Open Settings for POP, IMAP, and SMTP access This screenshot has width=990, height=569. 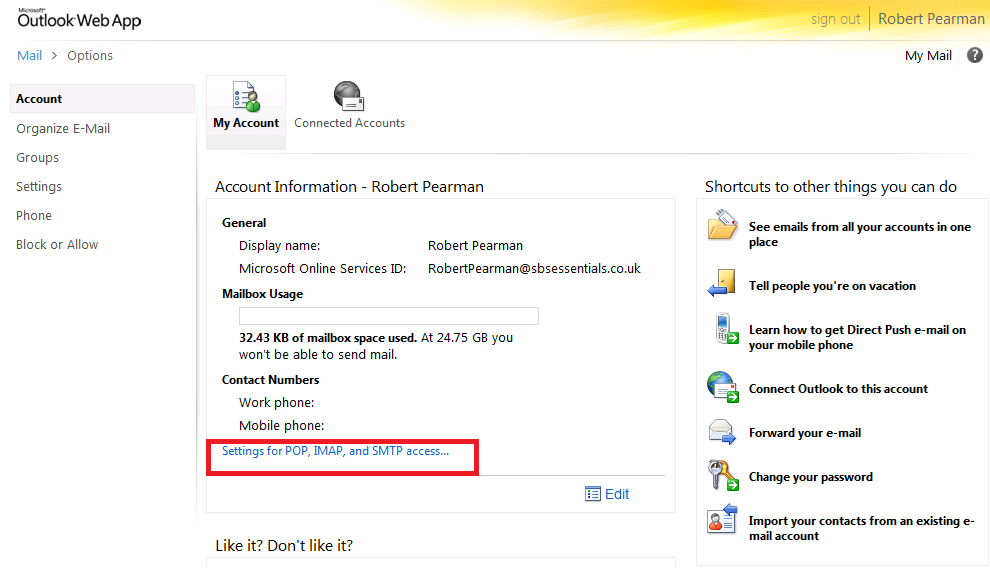pos(336,451)
